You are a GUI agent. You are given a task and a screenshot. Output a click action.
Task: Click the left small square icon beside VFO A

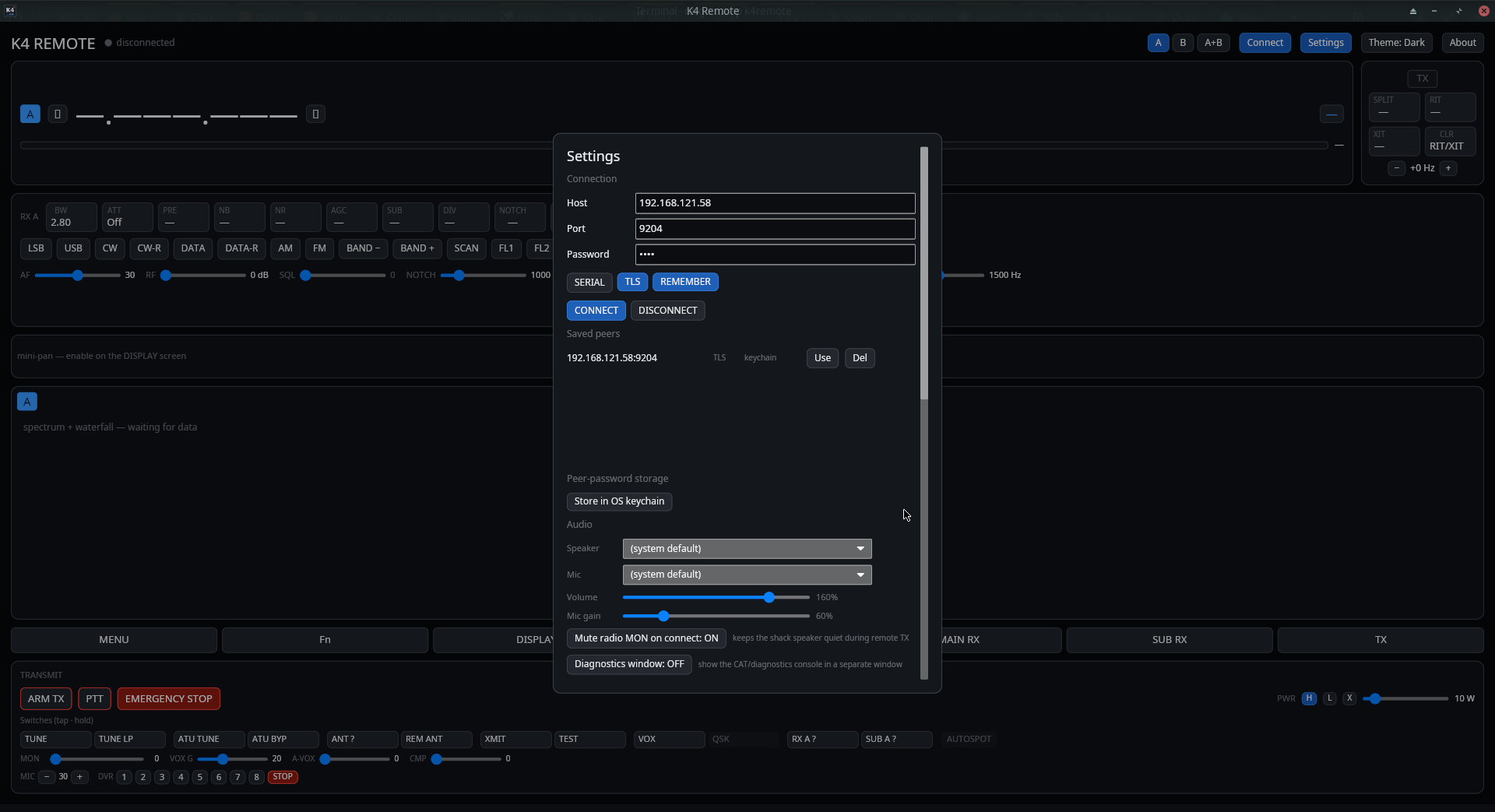pyautogui.click(x=58, y=114)
